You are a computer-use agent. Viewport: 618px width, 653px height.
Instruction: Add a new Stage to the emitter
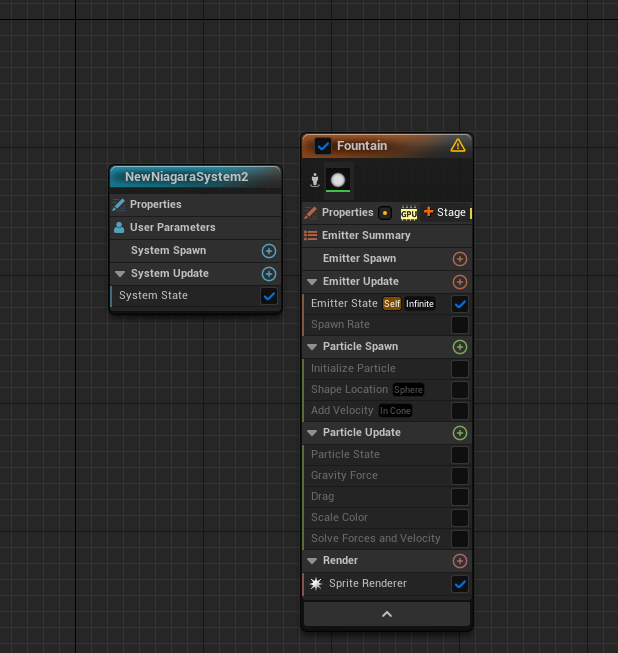[444, 212]
